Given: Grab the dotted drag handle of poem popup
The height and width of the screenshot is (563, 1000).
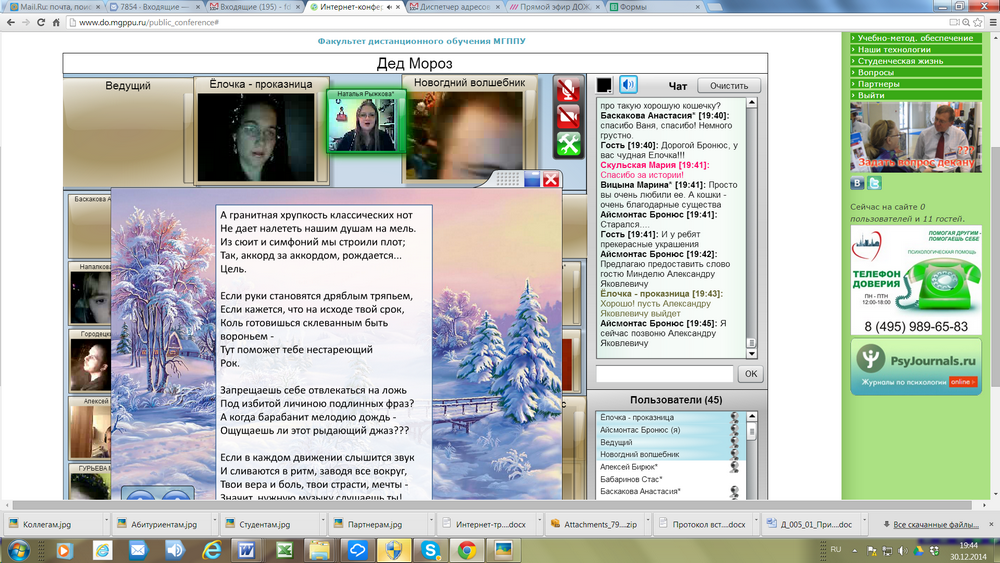Looking at the screenshot, I should [508, 180].
